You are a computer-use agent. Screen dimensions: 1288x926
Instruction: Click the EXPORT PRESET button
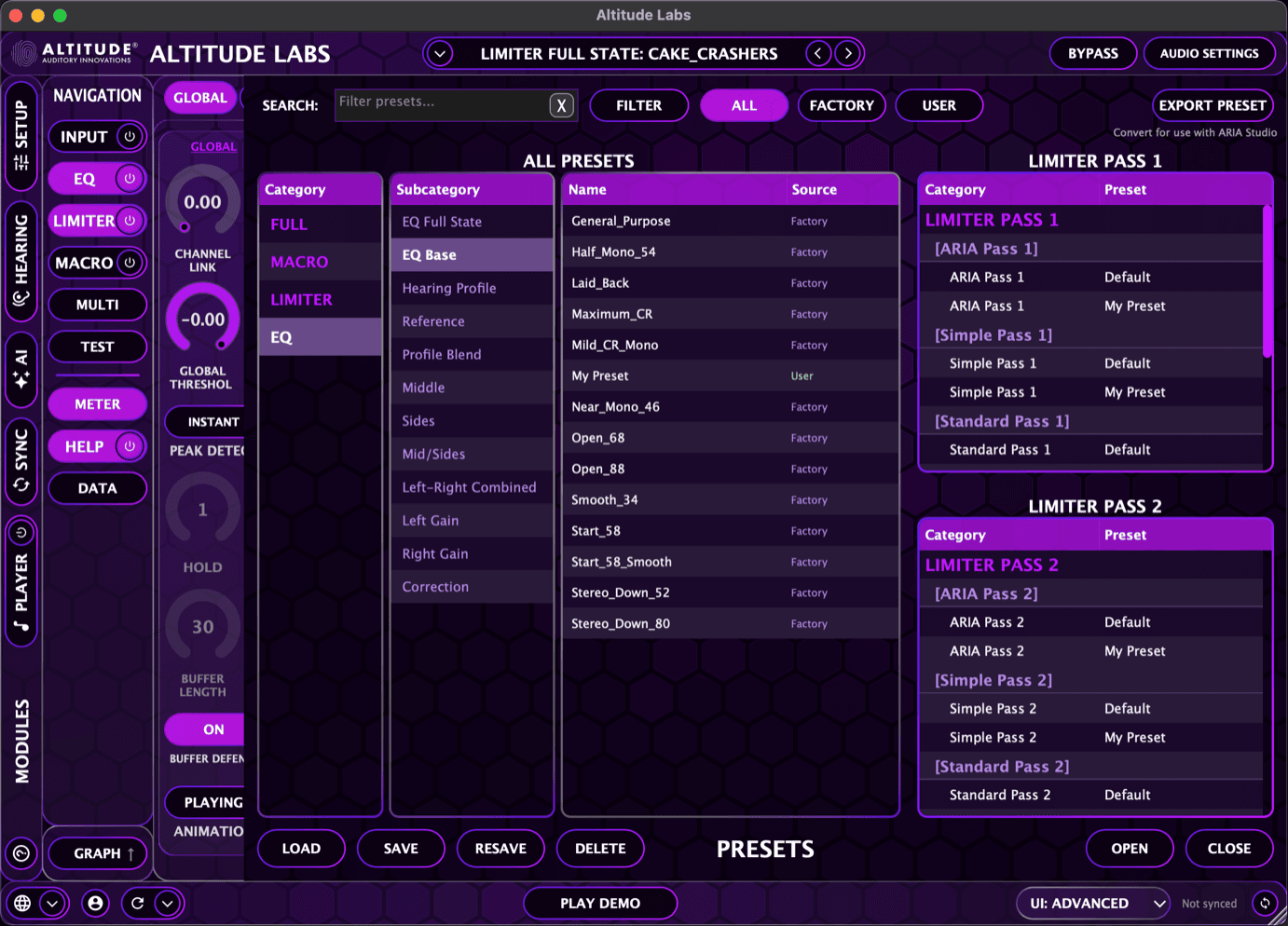pos(1213,105)
